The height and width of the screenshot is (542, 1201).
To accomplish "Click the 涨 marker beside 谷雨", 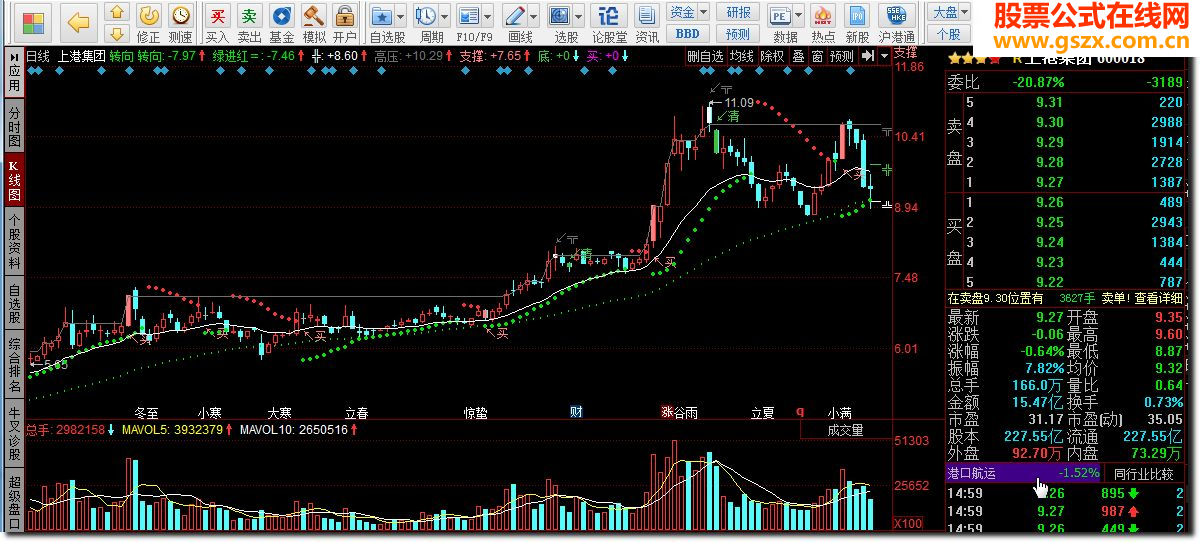I will point(667,411).
